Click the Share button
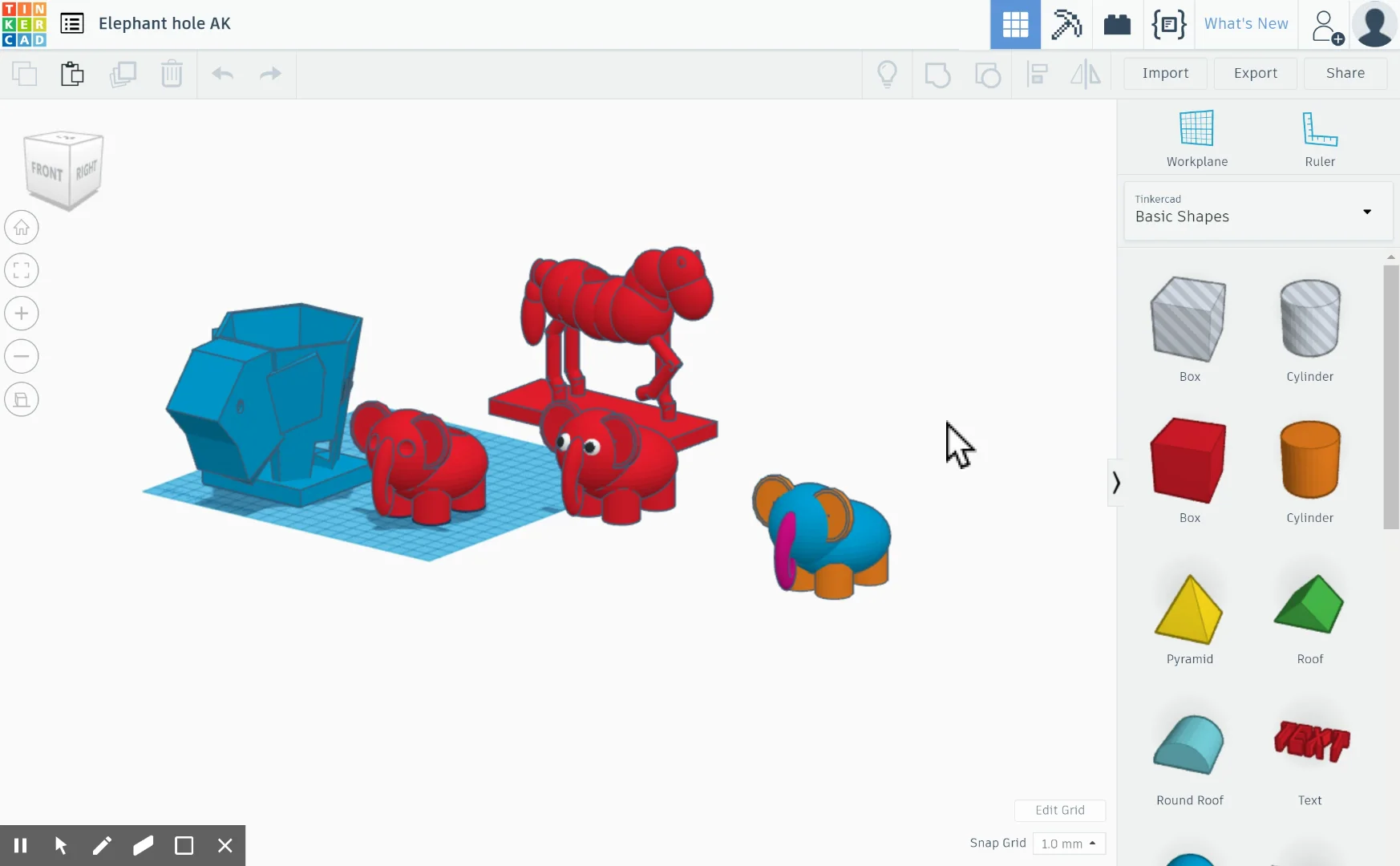Viewport: 1400px width, 866px height. click(x=1344, y=73)
